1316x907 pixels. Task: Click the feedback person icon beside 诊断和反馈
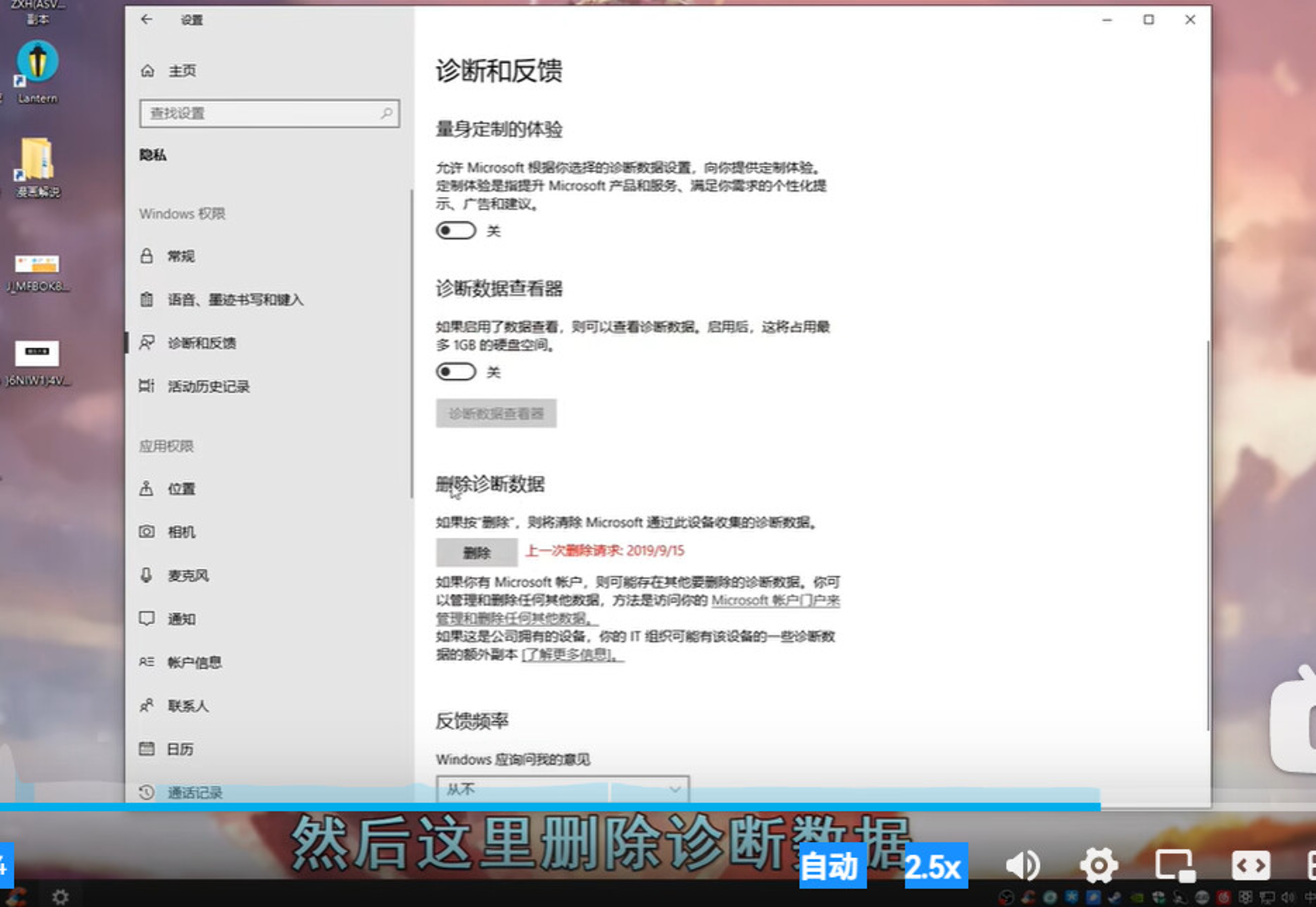tap(147, 342)
